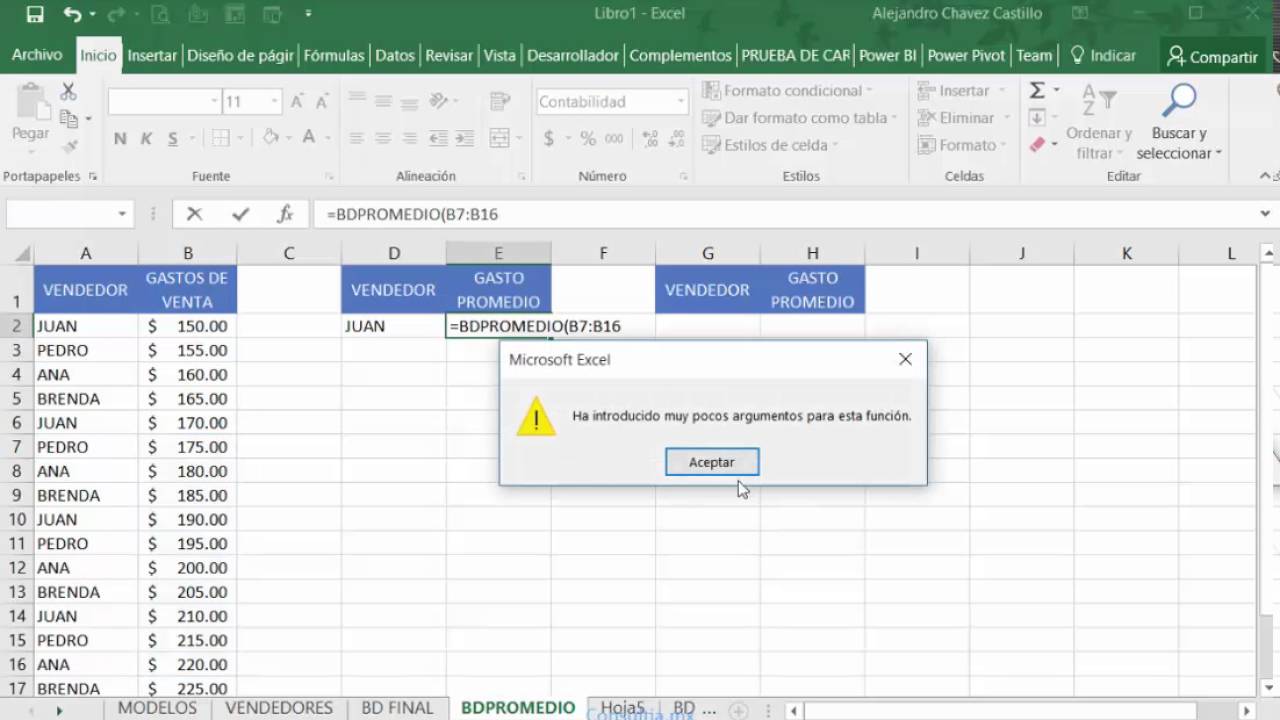This screenshot has width=1280, height=720.
Task: Open the font size dropdown
Action: (x=274, y=102)
